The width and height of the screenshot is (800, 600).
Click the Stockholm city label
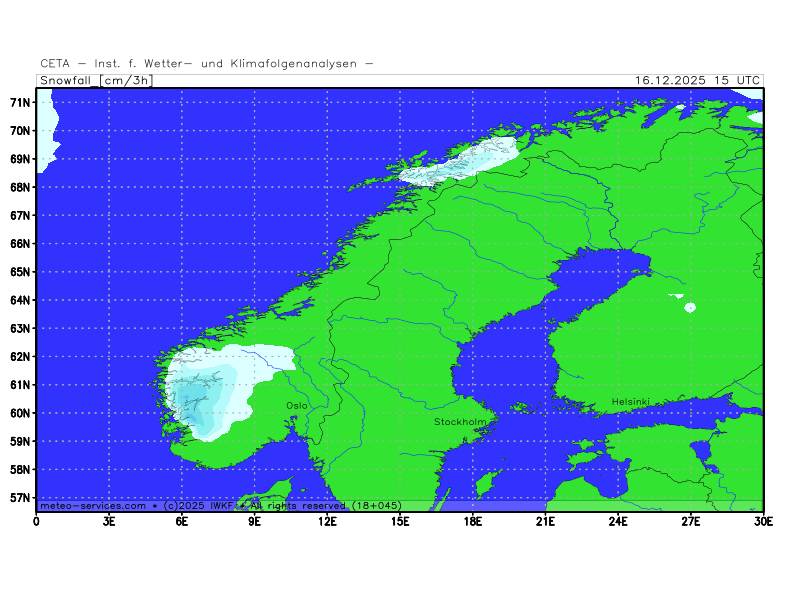tap(460, 422)
